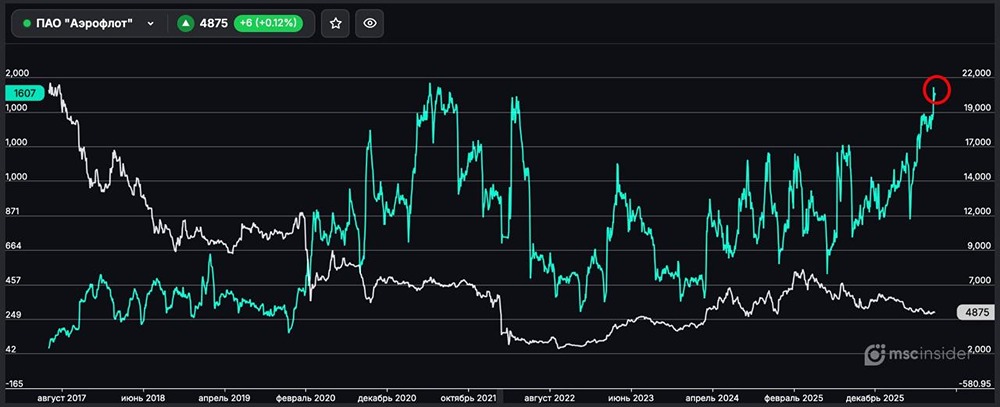1000x407 pixels.
Task: Click the август 2017 date label
Action: pyautogui.click(x=62, y=398)
